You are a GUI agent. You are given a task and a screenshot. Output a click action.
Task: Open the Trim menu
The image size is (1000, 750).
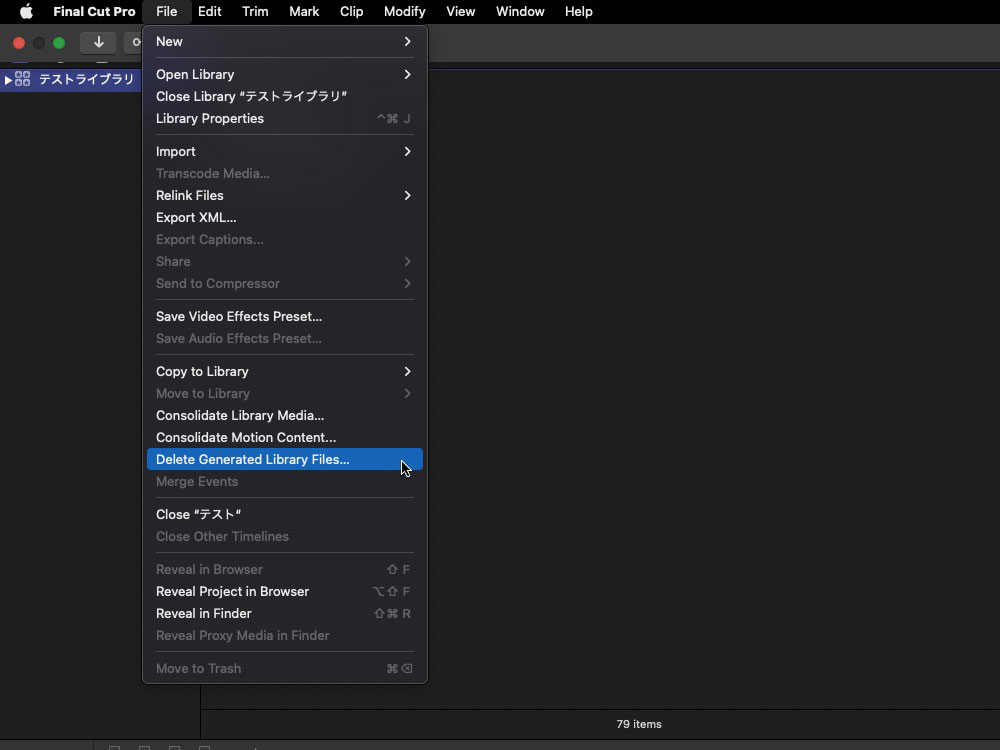(x=255, y=11)
